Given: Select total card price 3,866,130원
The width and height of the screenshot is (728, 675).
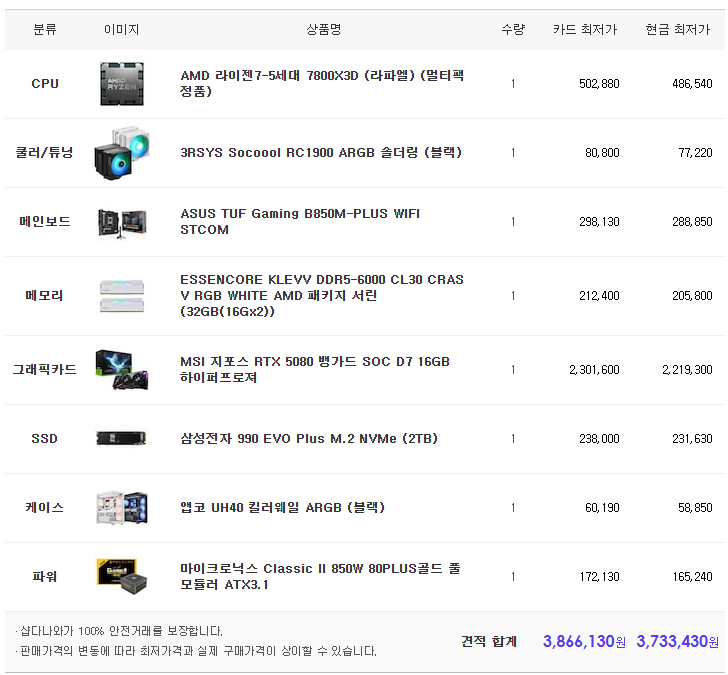Looking at the screenshot, I should [584, 641].
